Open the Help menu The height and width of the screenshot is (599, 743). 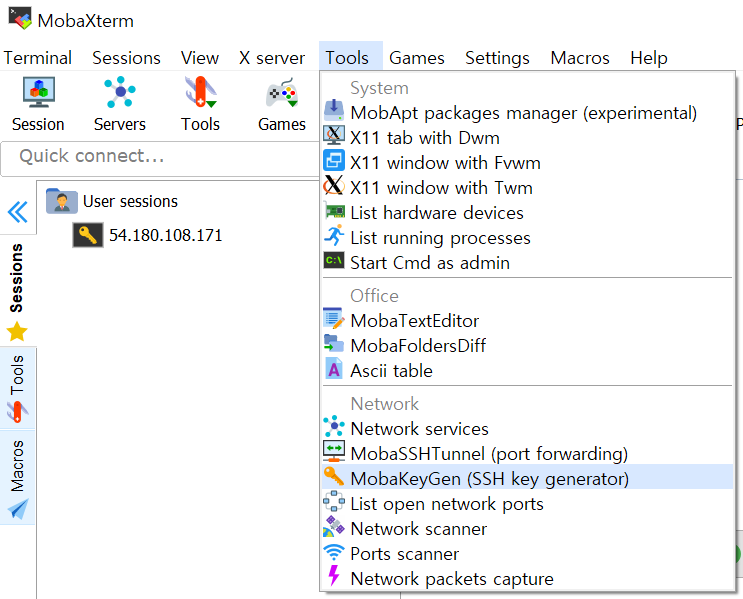pos(649,58)
